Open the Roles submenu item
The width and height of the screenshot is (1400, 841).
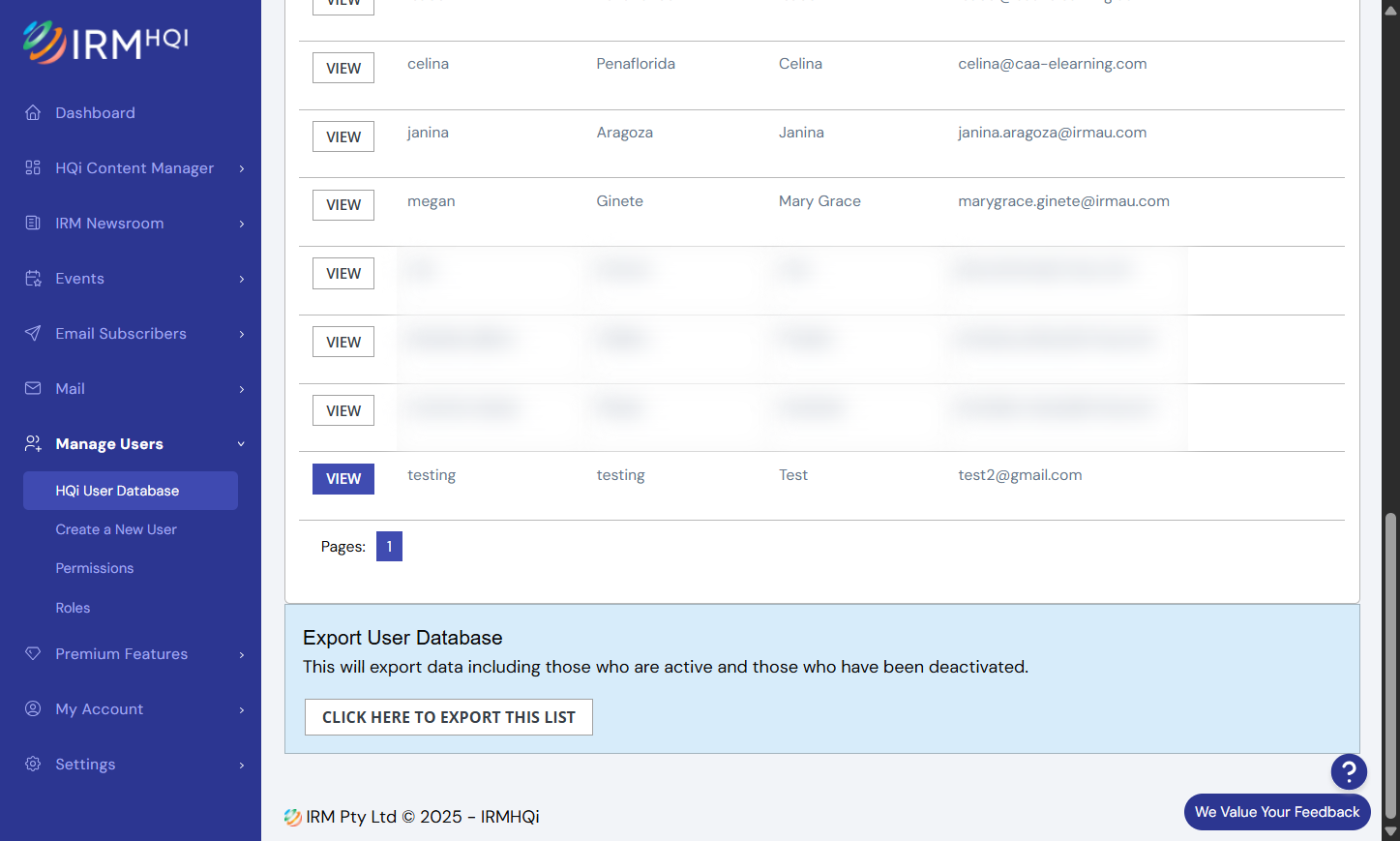(x=73, y=608)
